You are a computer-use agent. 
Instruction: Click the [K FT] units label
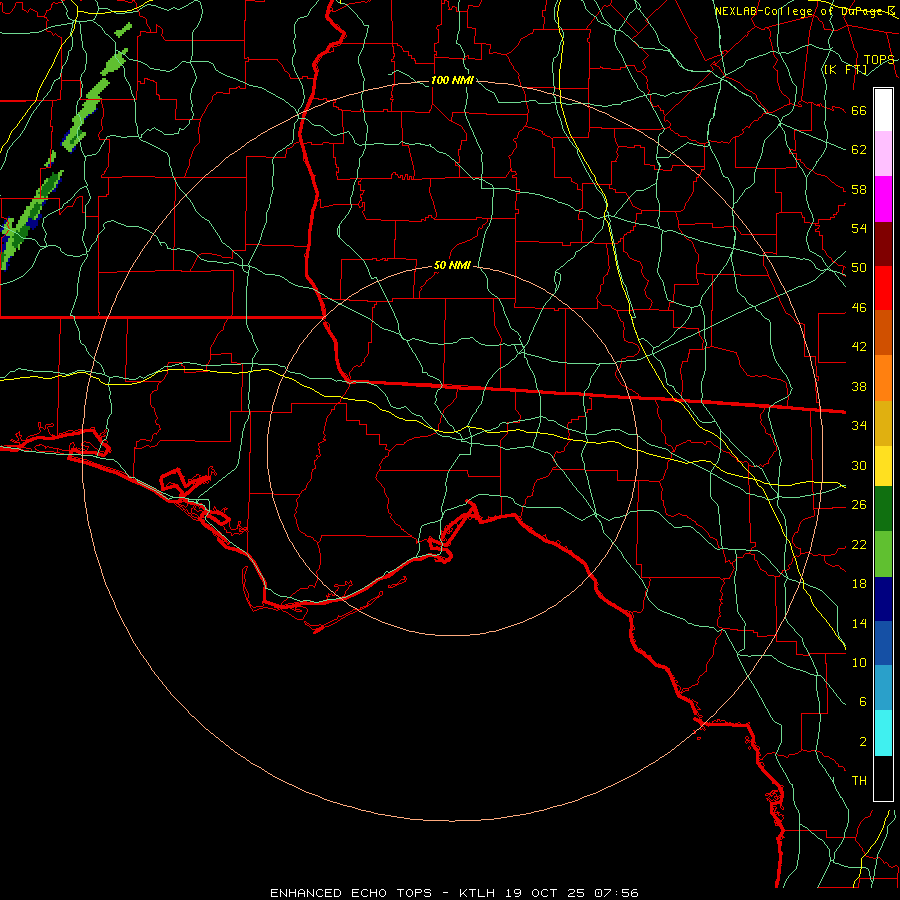click(845, 70)
